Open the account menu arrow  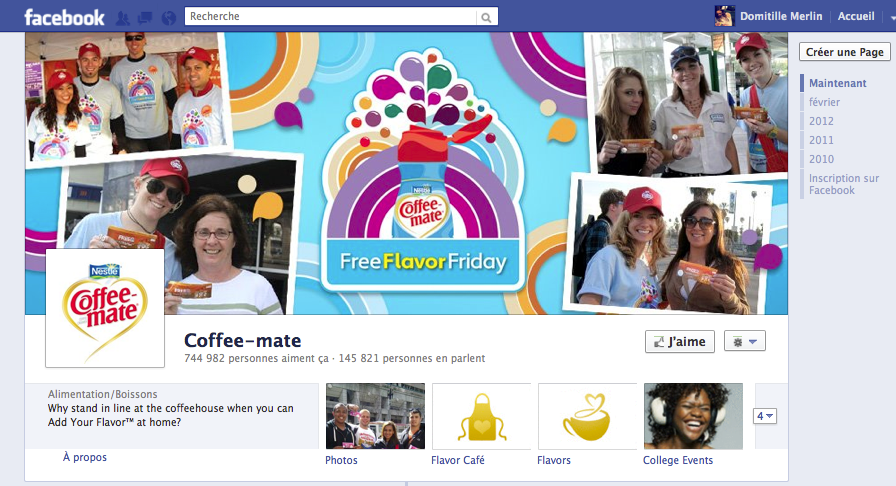click(890, 17)
